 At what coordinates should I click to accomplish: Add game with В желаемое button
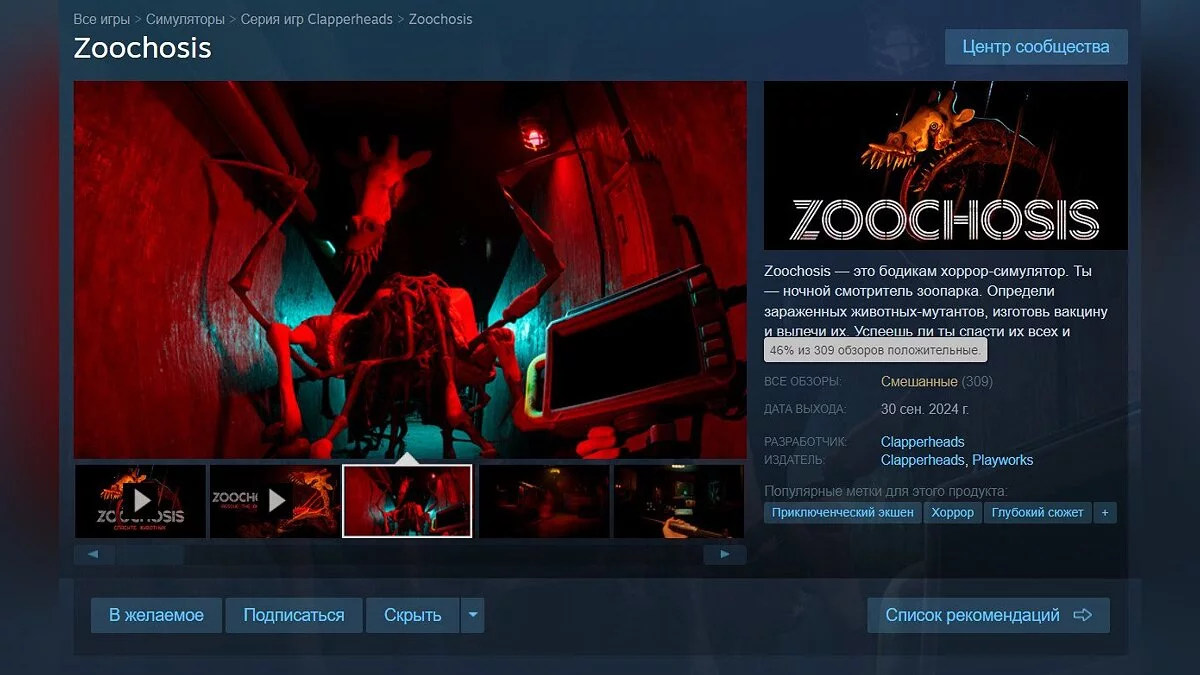pos(156,615)
